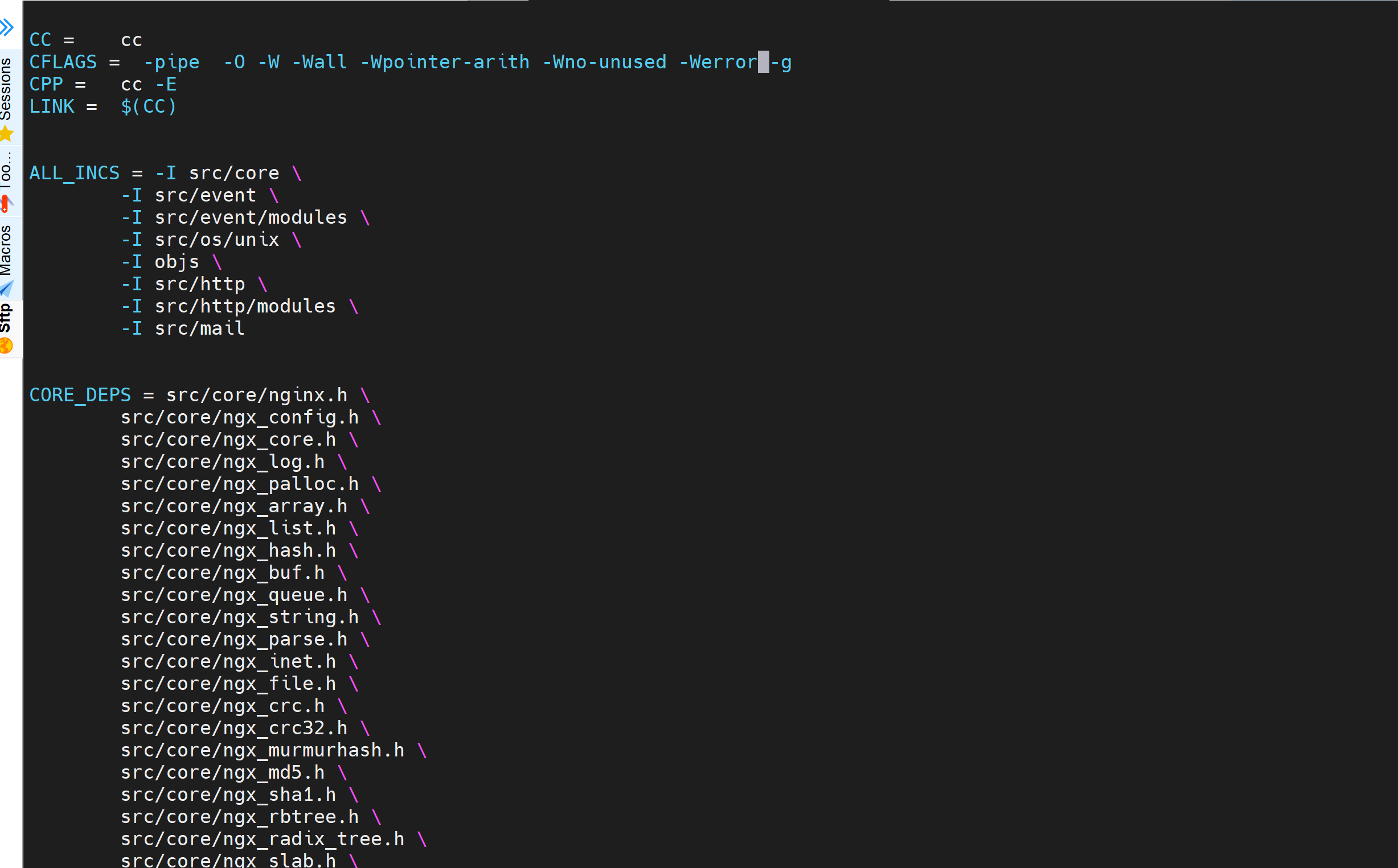Click on the $(CC) value of LINK

pos(148,107)
